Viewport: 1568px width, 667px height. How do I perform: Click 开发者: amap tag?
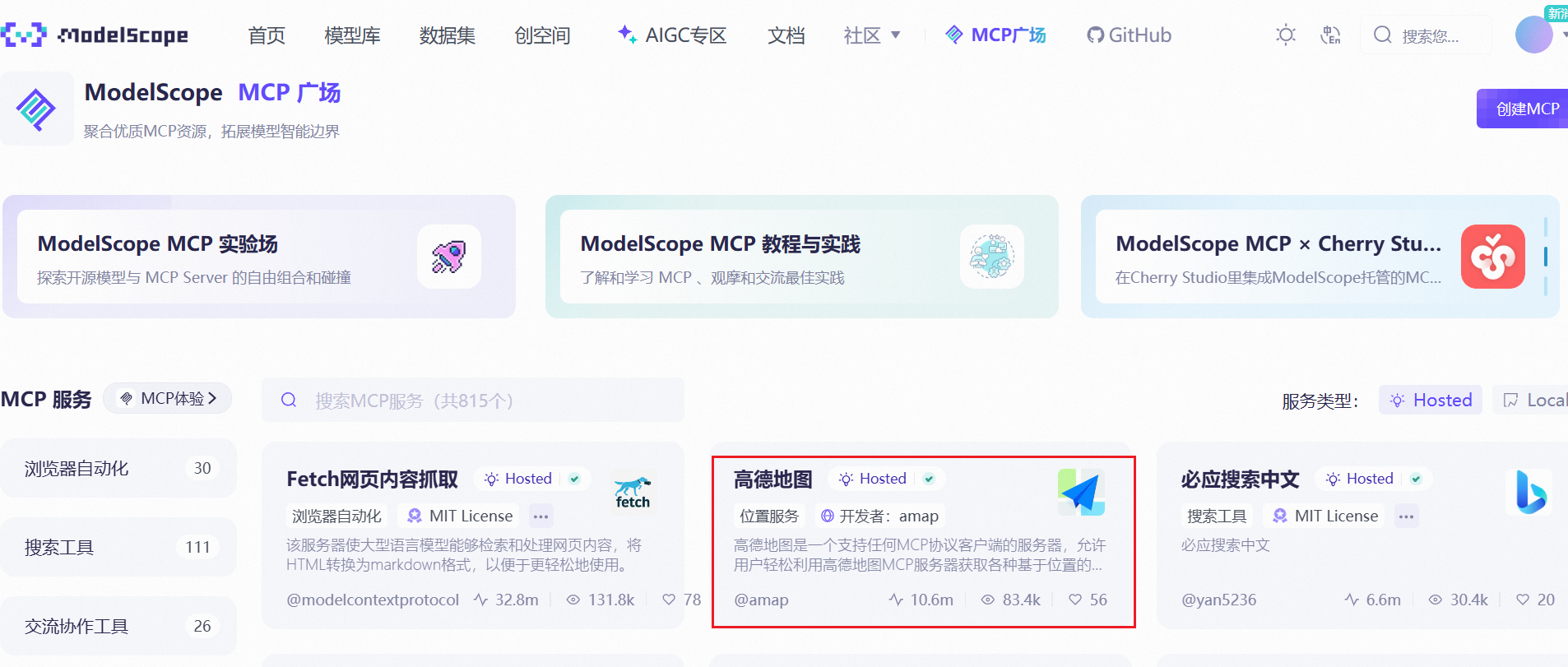880,516
